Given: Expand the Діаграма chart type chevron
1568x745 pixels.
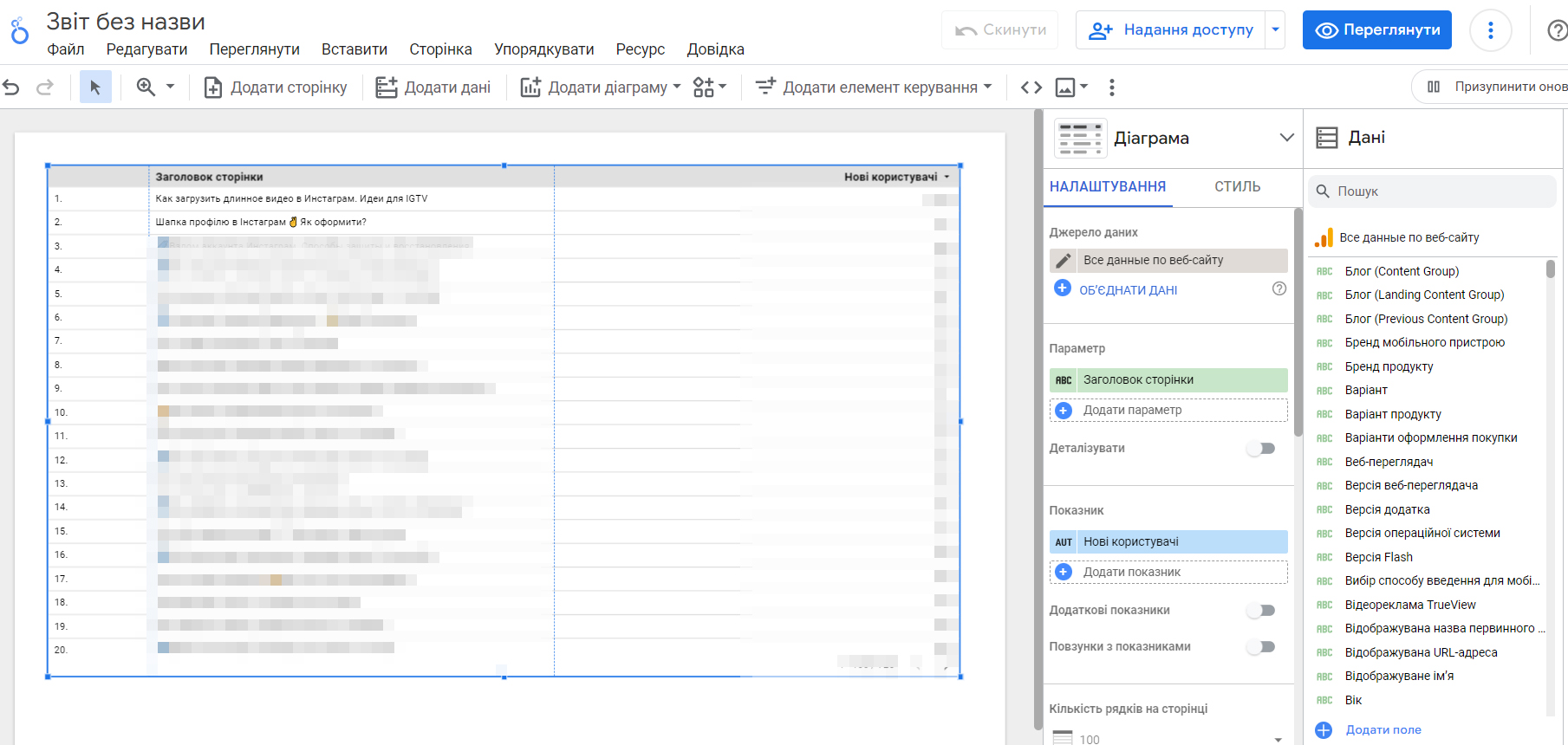Looking at the screenshot, I should point(1286,138).
